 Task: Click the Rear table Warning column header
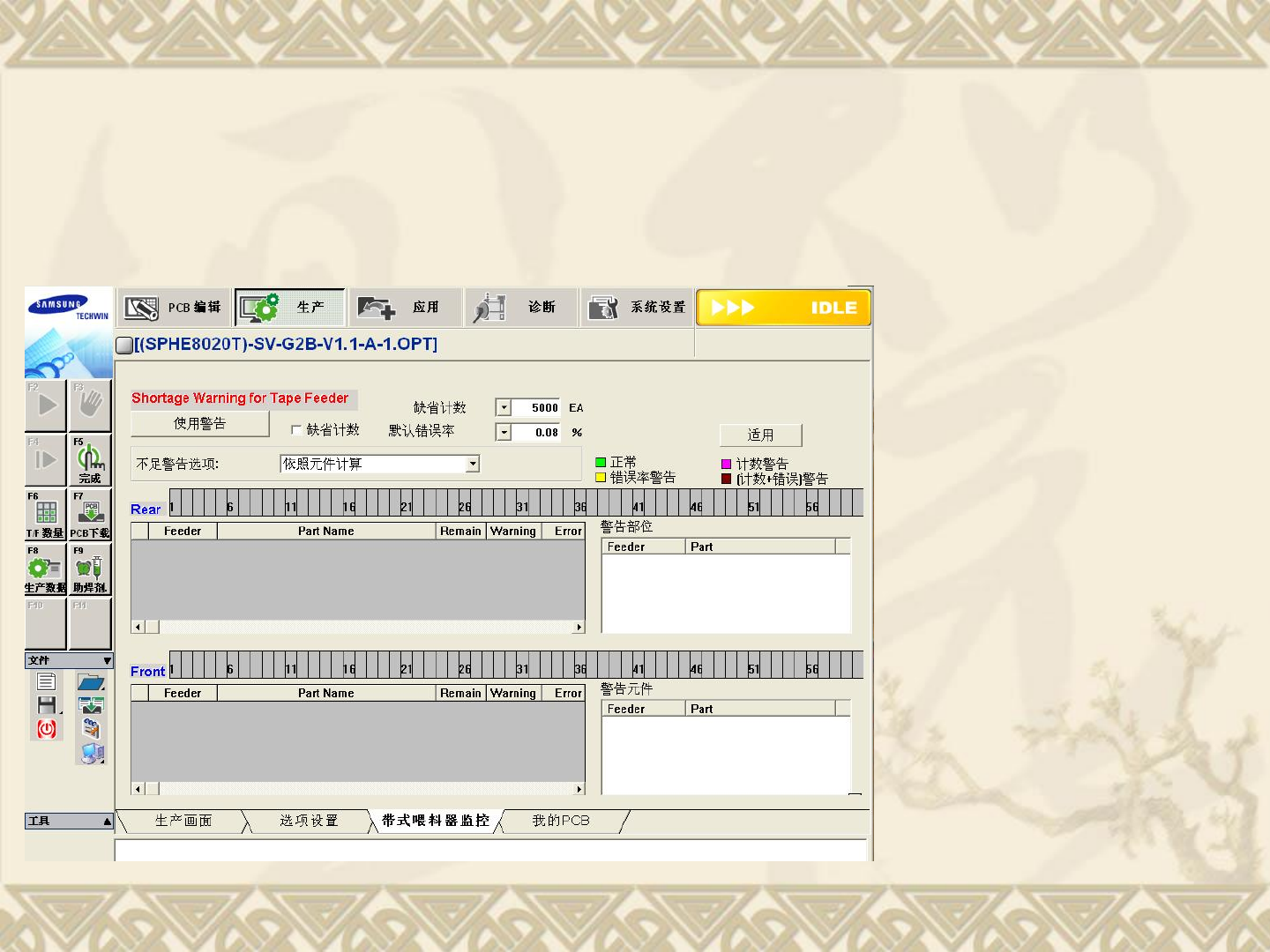pos(513,531)
